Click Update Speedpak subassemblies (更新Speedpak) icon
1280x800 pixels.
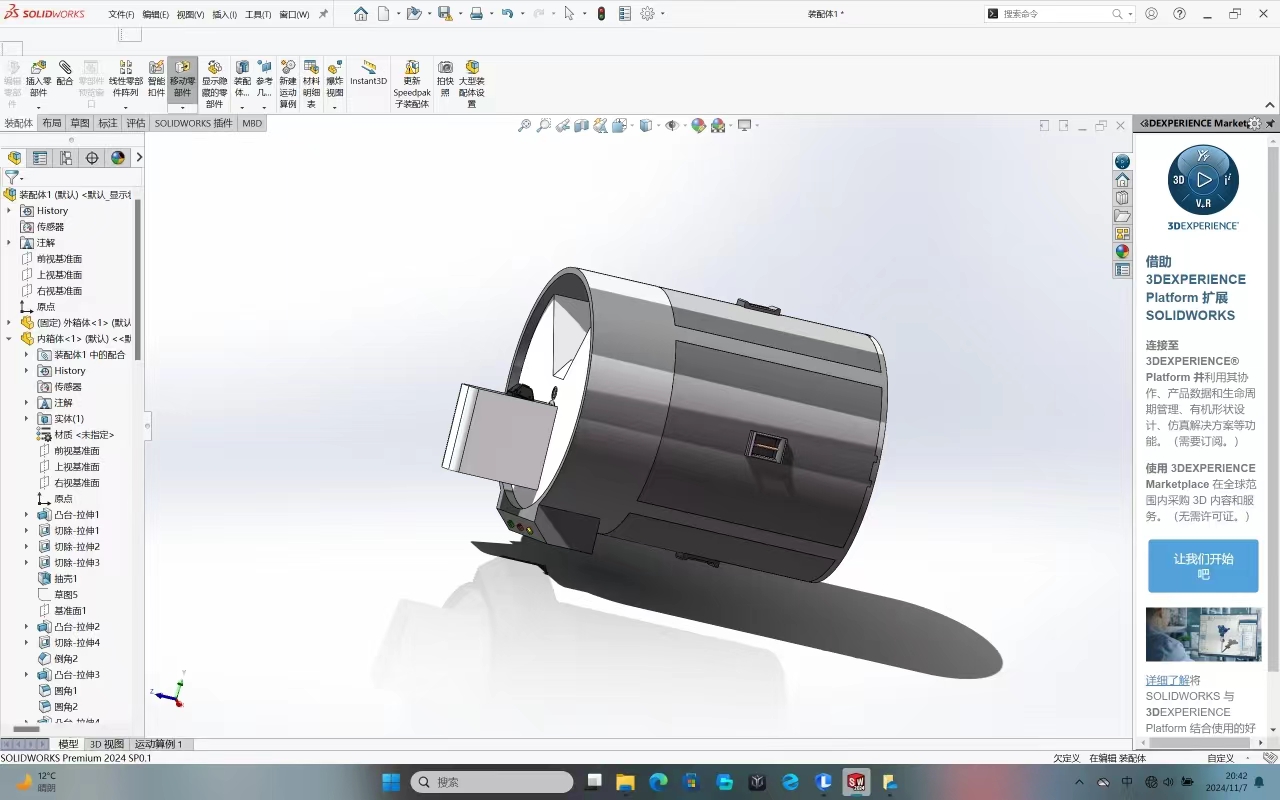point(412,67)
